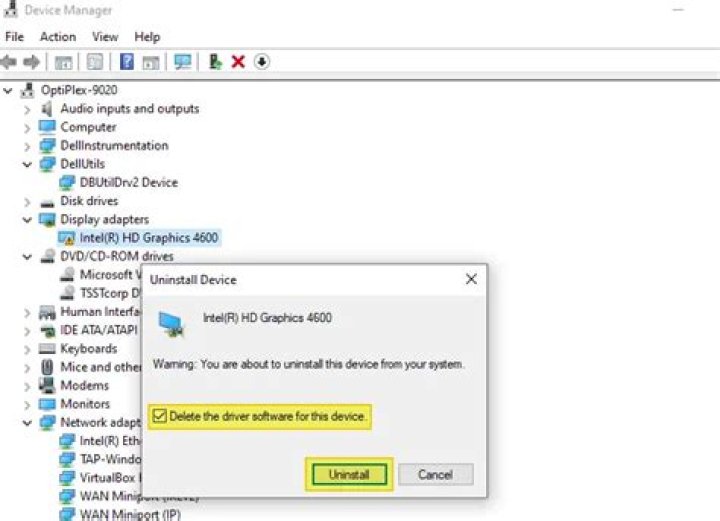720x521 pixels.
Task: Expand the Keyboards category
Action: [x=27, y=350]
